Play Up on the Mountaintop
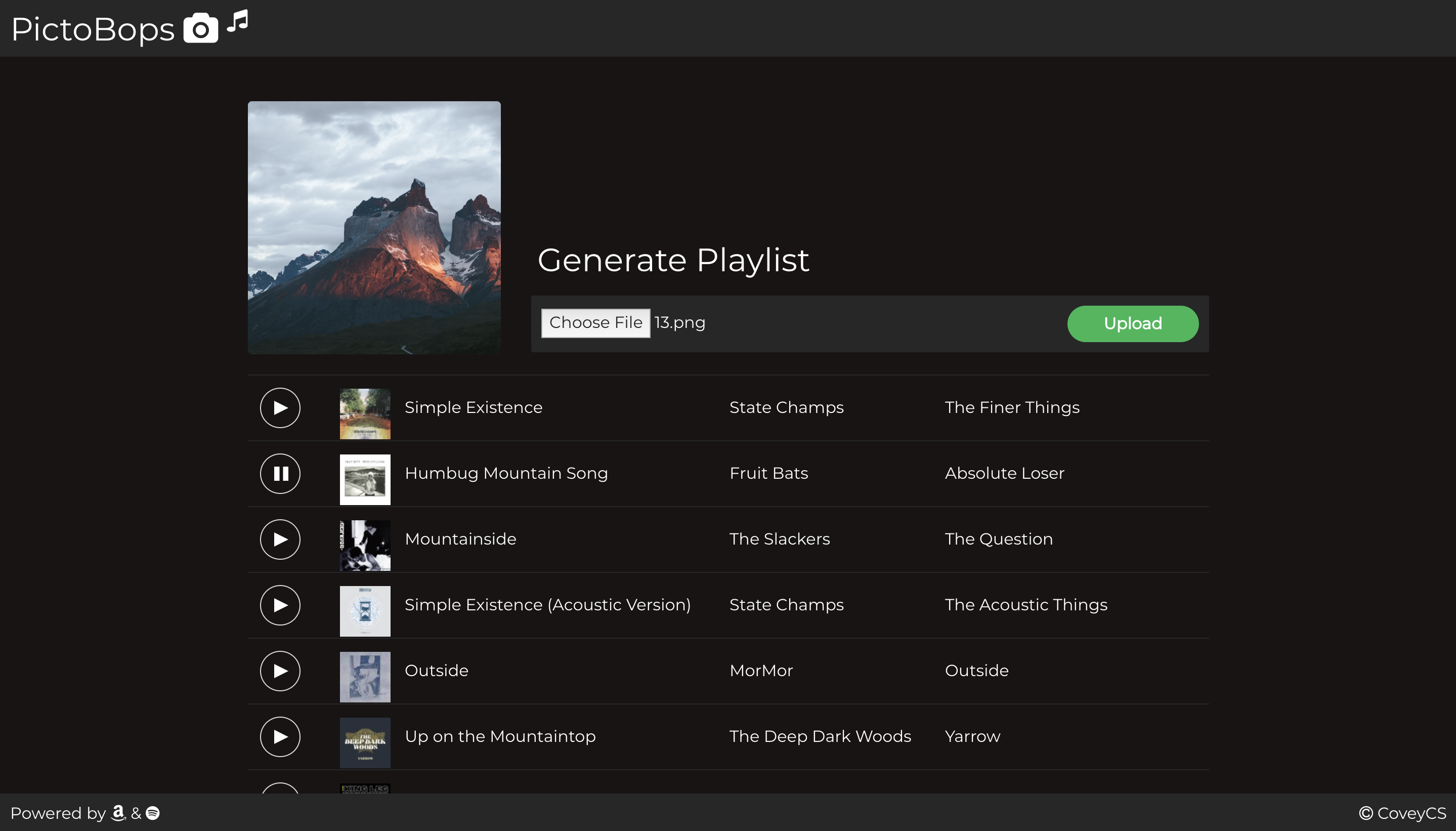This screenshot has width=1456, height=831. click(x=280, y=736)
